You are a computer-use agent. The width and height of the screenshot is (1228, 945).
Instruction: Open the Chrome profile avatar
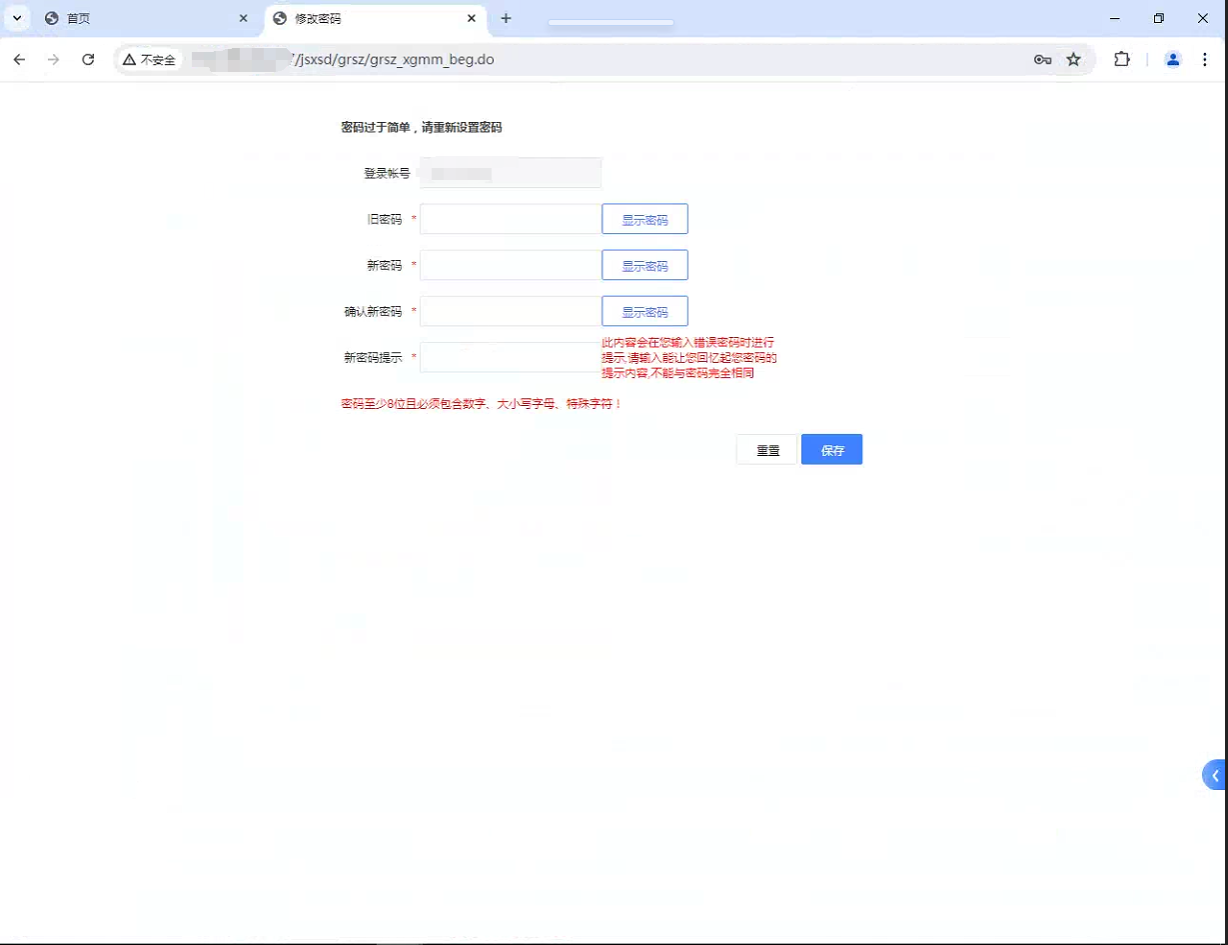point(1173,60)
